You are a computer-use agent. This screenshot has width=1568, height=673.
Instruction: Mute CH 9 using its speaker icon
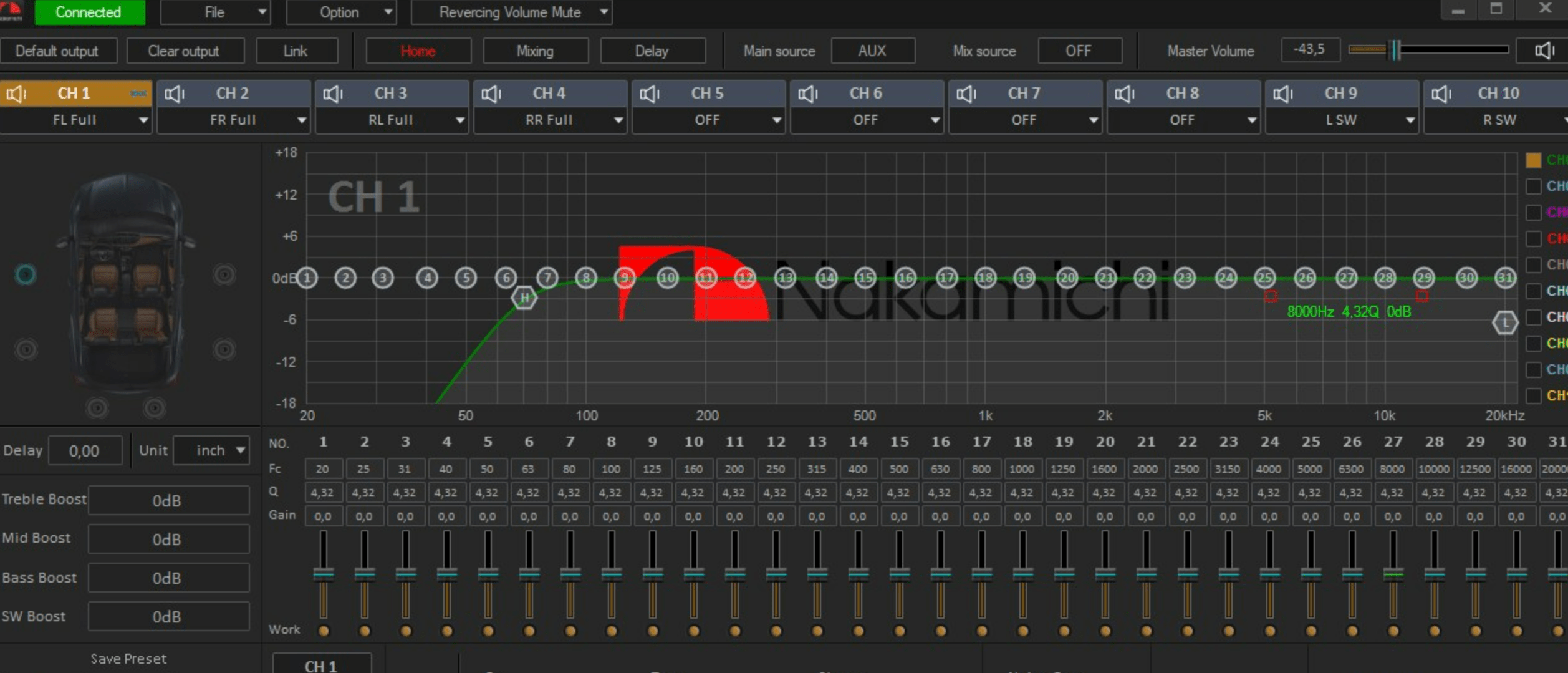1283,94
